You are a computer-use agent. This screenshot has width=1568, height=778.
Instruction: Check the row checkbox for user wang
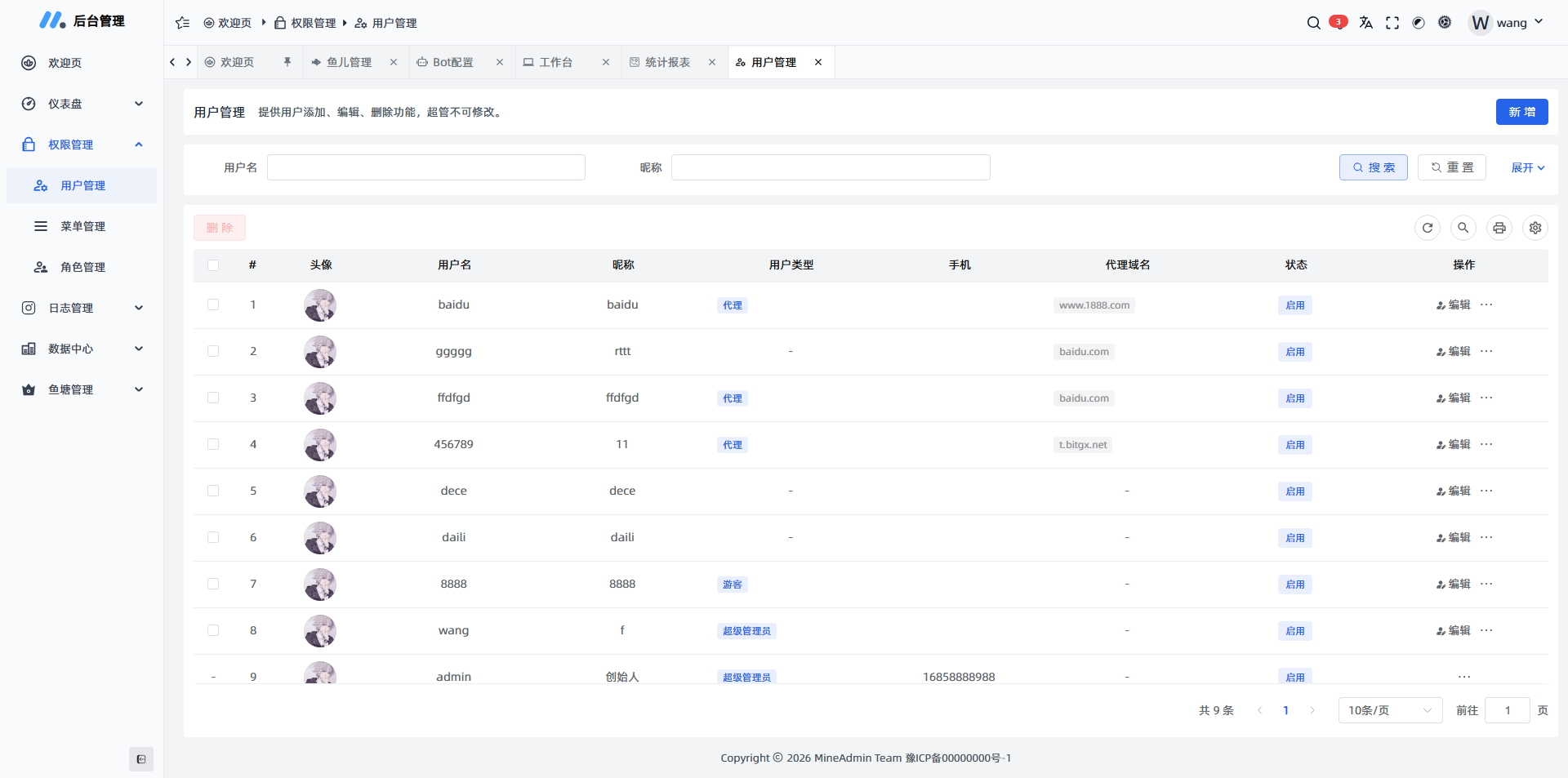point(213,630)
